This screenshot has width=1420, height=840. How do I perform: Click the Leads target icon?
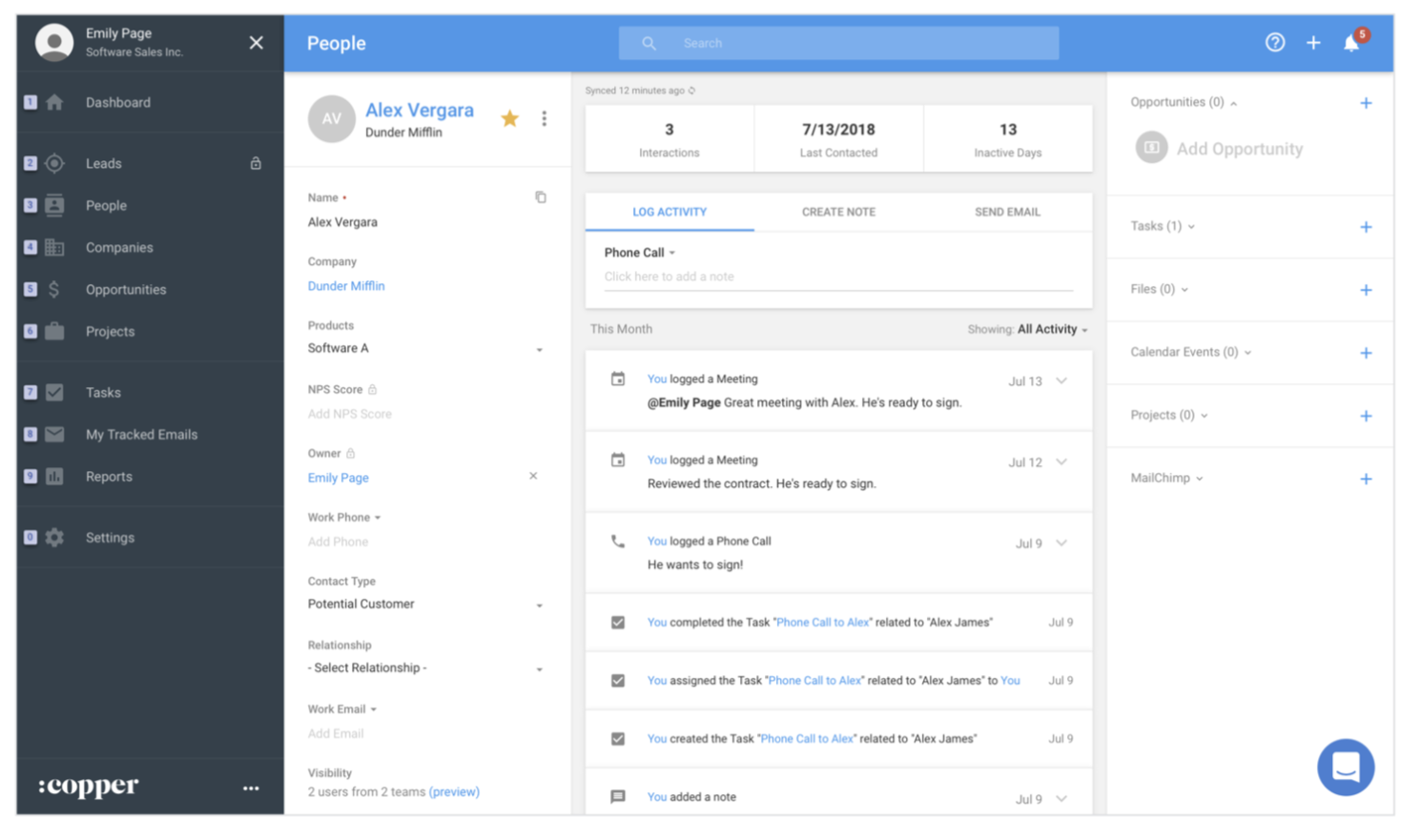pyautogui.click(x=54, y=163)
